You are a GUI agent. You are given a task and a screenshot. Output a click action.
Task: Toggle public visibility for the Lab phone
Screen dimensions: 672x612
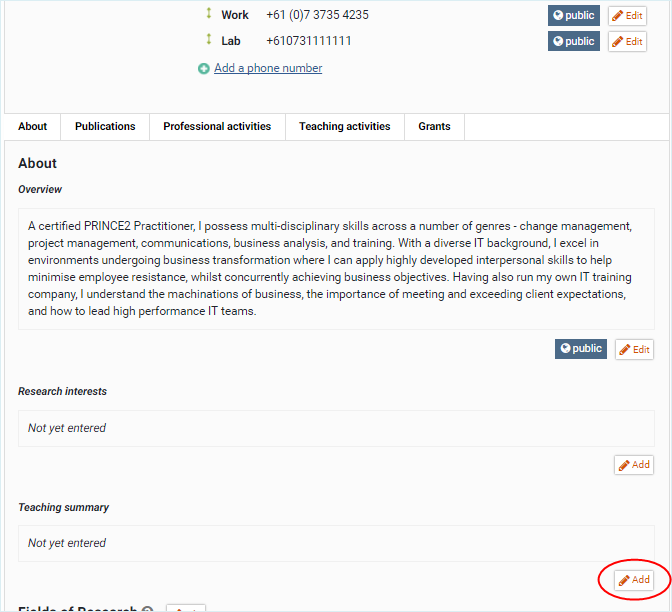(574, 41)
